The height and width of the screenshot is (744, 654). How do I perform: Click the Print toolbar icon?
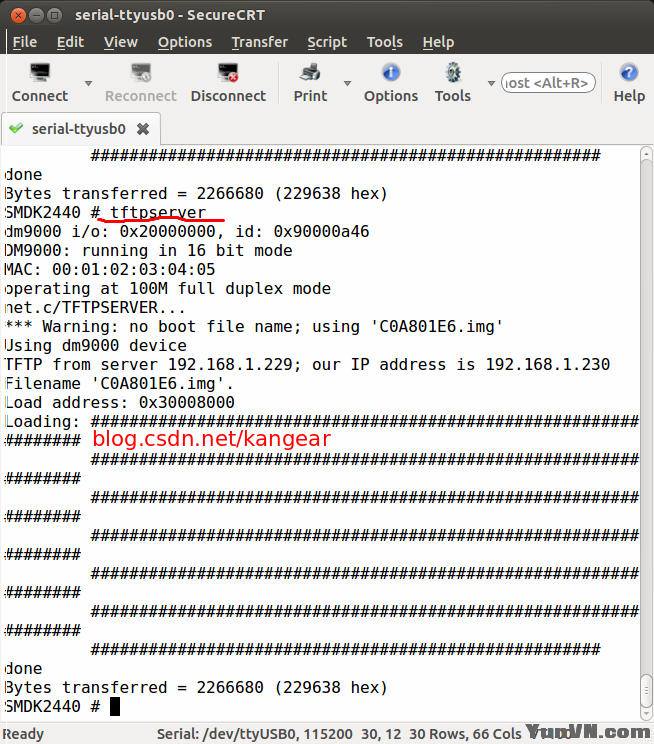(x=310, y=73)
